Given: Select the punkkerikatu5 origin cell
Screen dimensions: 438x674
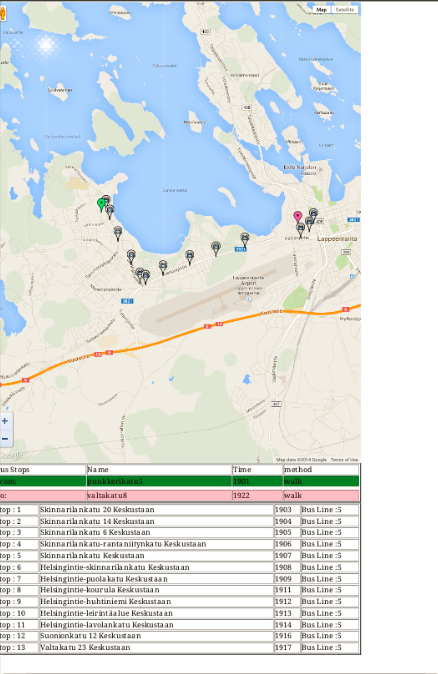Looking at the screenshot, I should [x=159, y=481].
